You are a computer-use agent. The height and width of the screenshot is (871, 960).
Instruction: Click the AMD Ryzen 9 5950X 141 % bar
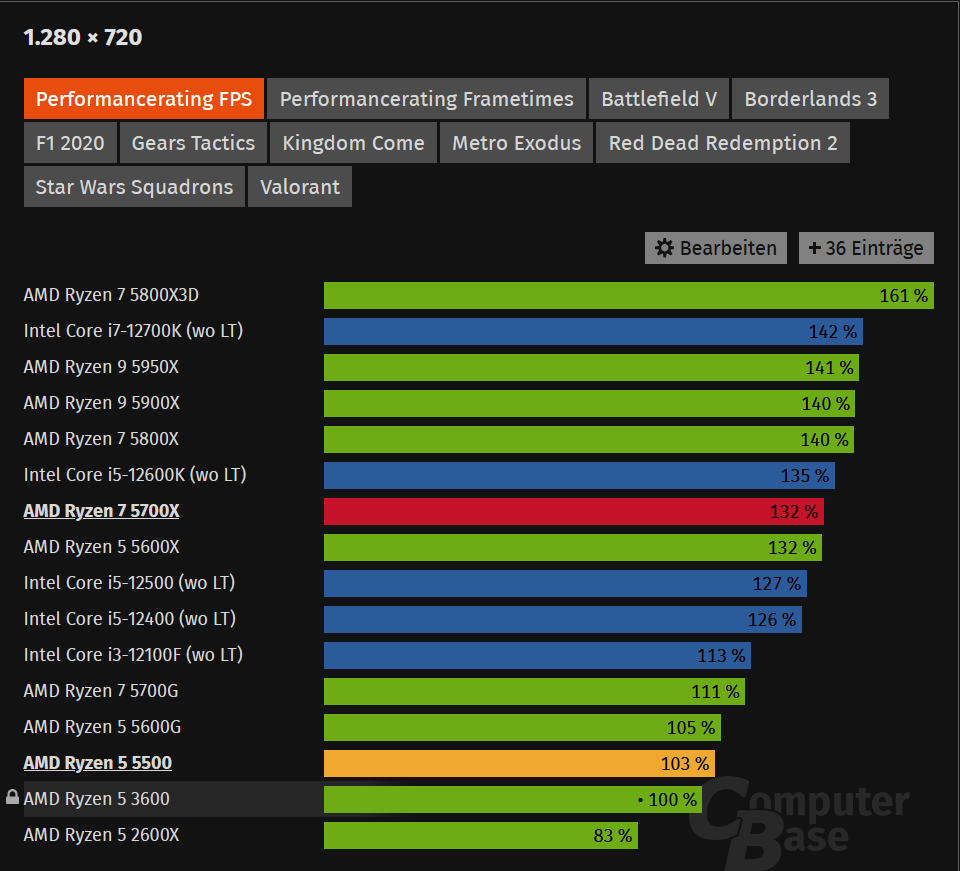(591, 367)
